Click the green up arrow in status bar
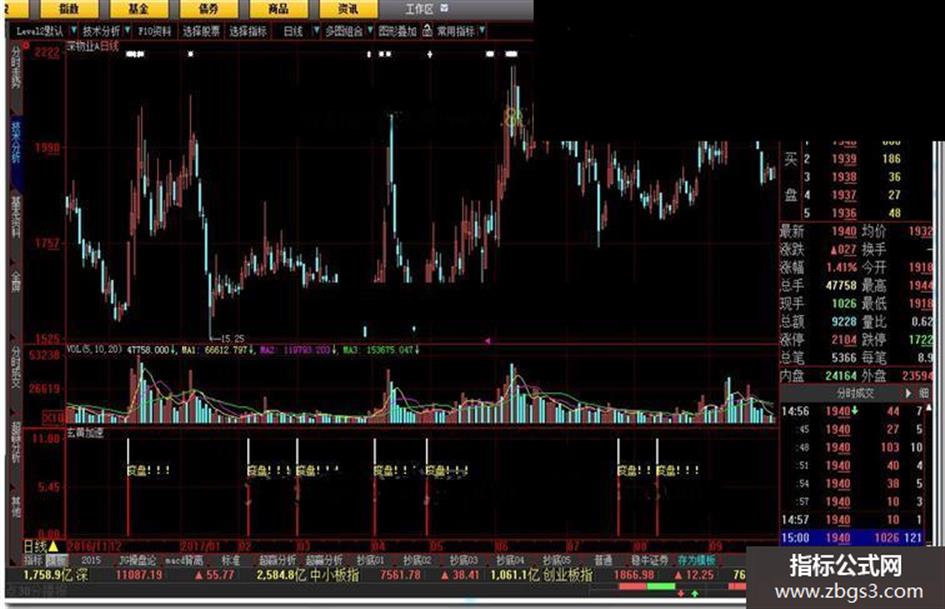Screen dimensions: 945x609 [x=695, y=594]
